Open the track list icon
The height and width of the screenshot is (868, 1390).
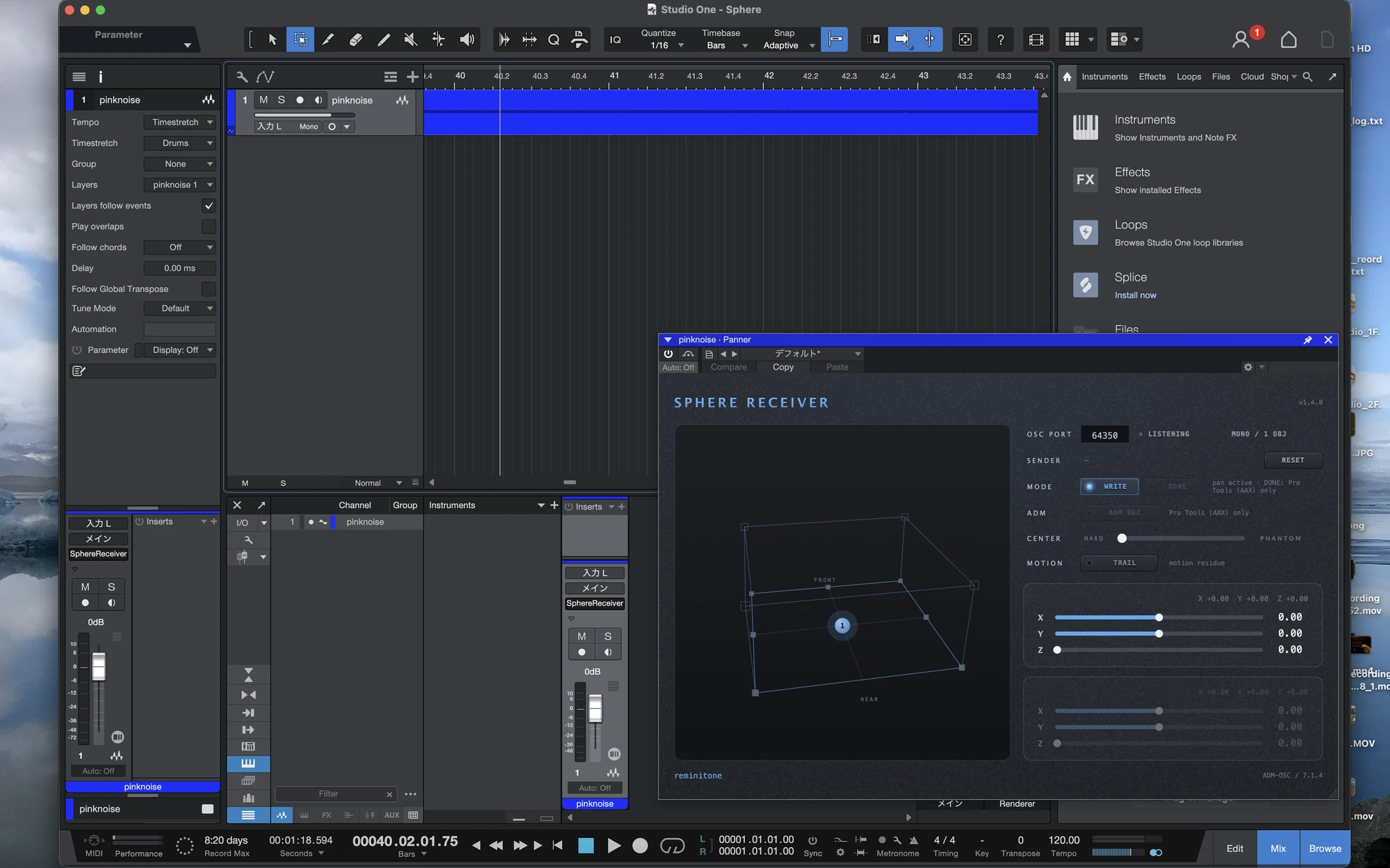click(x=391, y=76)
